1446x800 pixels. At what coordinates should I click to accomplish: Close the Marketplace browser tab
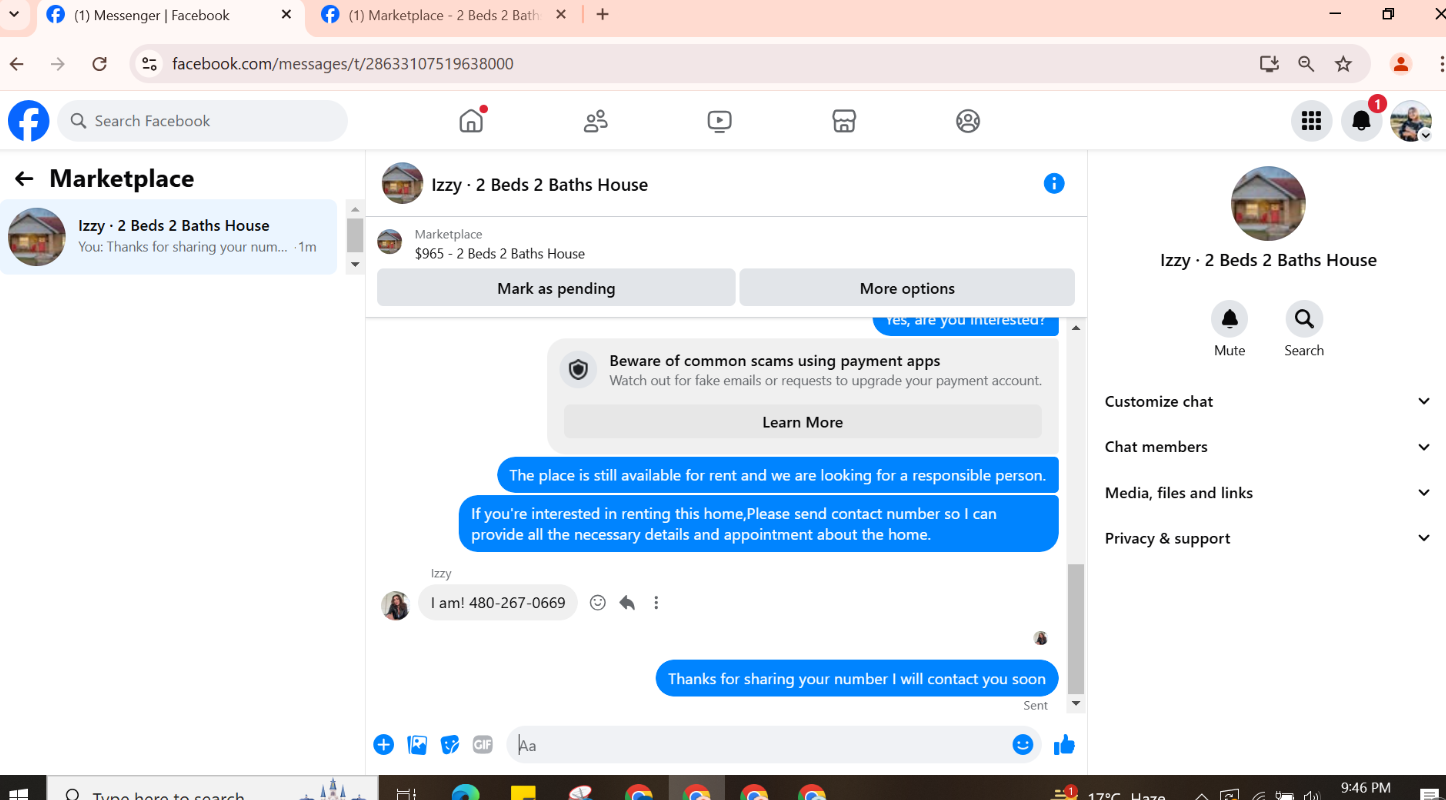coord(561,15)
